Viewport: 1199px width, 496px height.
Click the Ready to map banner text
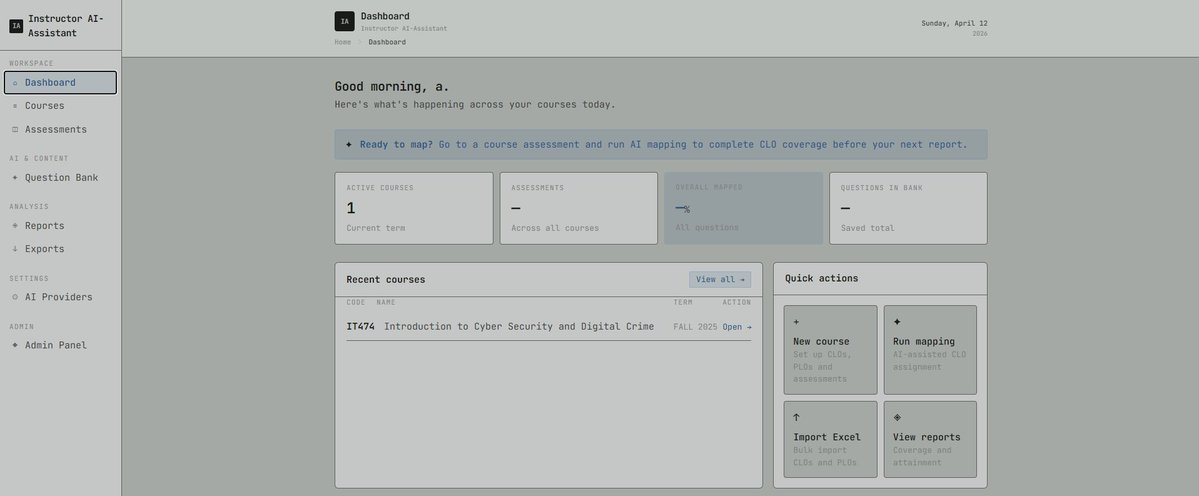664,144
